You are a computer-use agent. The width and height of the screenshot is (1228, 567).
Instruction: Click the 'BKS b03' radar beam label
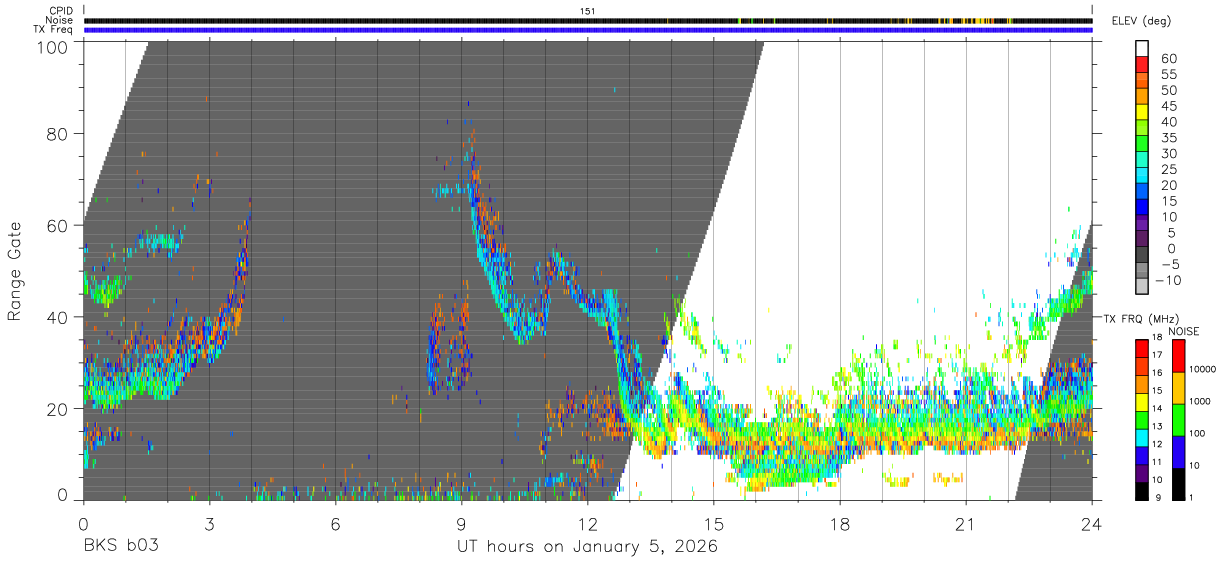tap(121, 547)
